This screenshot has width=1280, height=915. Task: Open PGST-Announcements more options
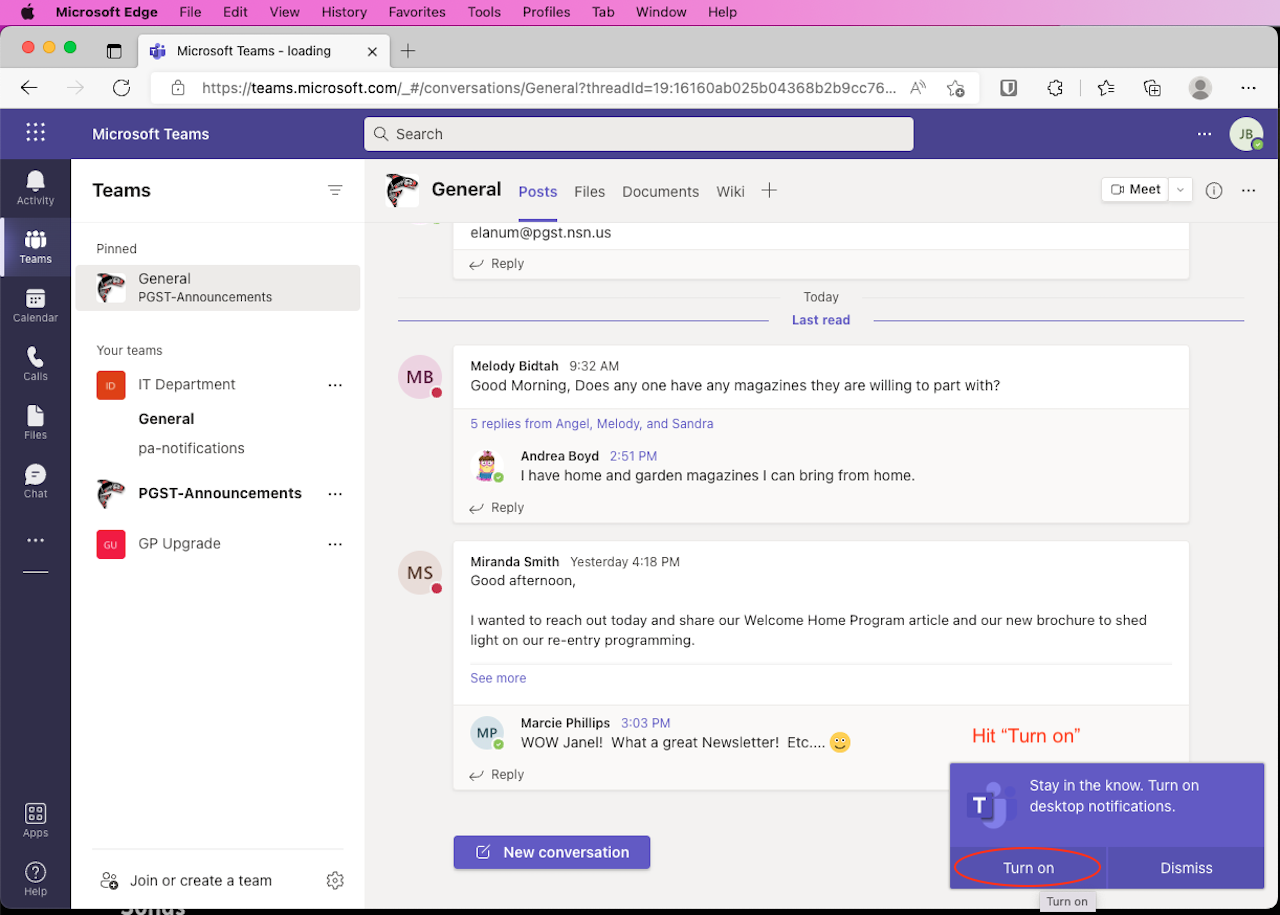coord(335,494)
